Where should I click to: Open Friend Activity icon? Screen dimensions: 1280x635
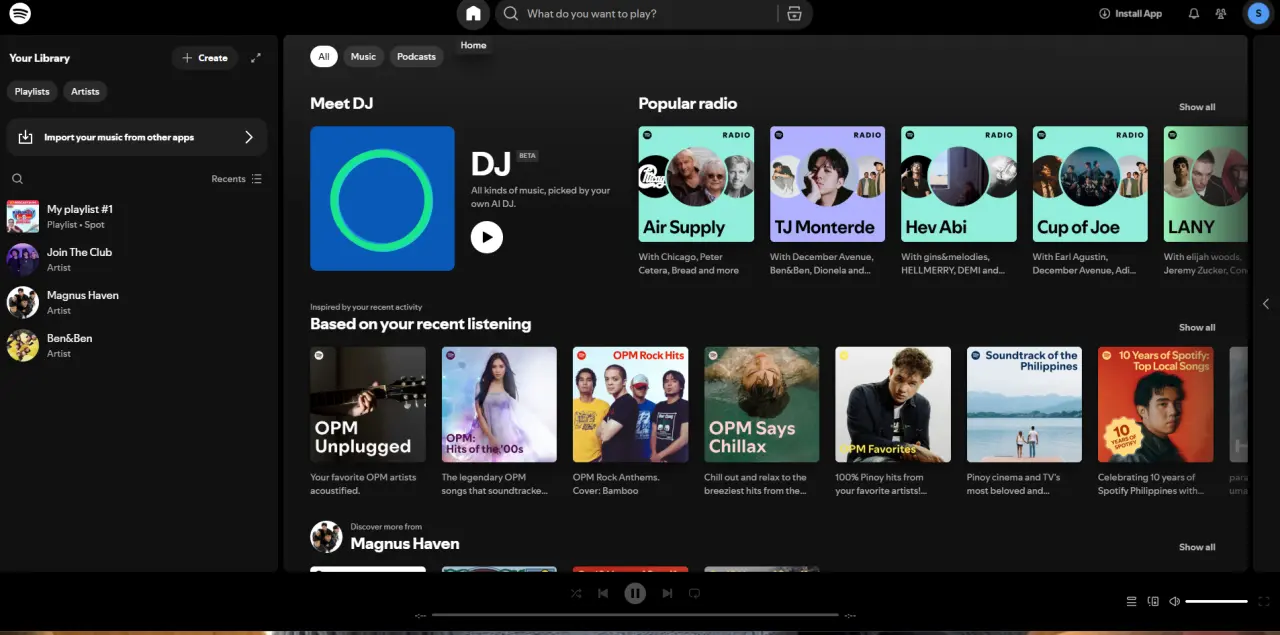pyautogui.click(x=1221, y=14)
